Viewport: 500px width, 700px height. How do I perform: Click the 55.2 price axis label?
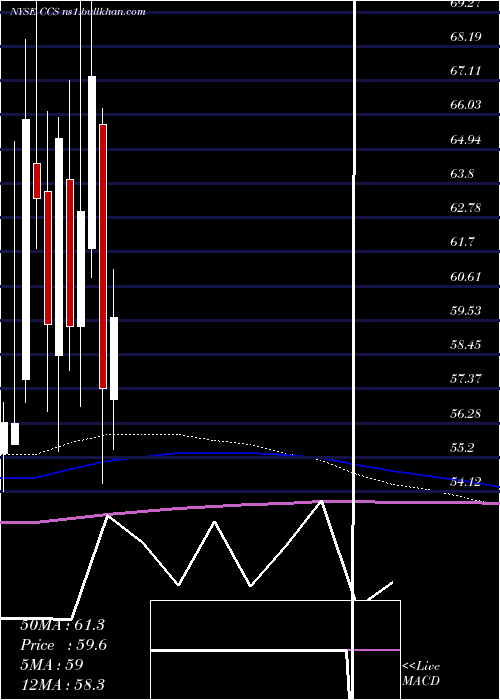[x=462, y=448]
